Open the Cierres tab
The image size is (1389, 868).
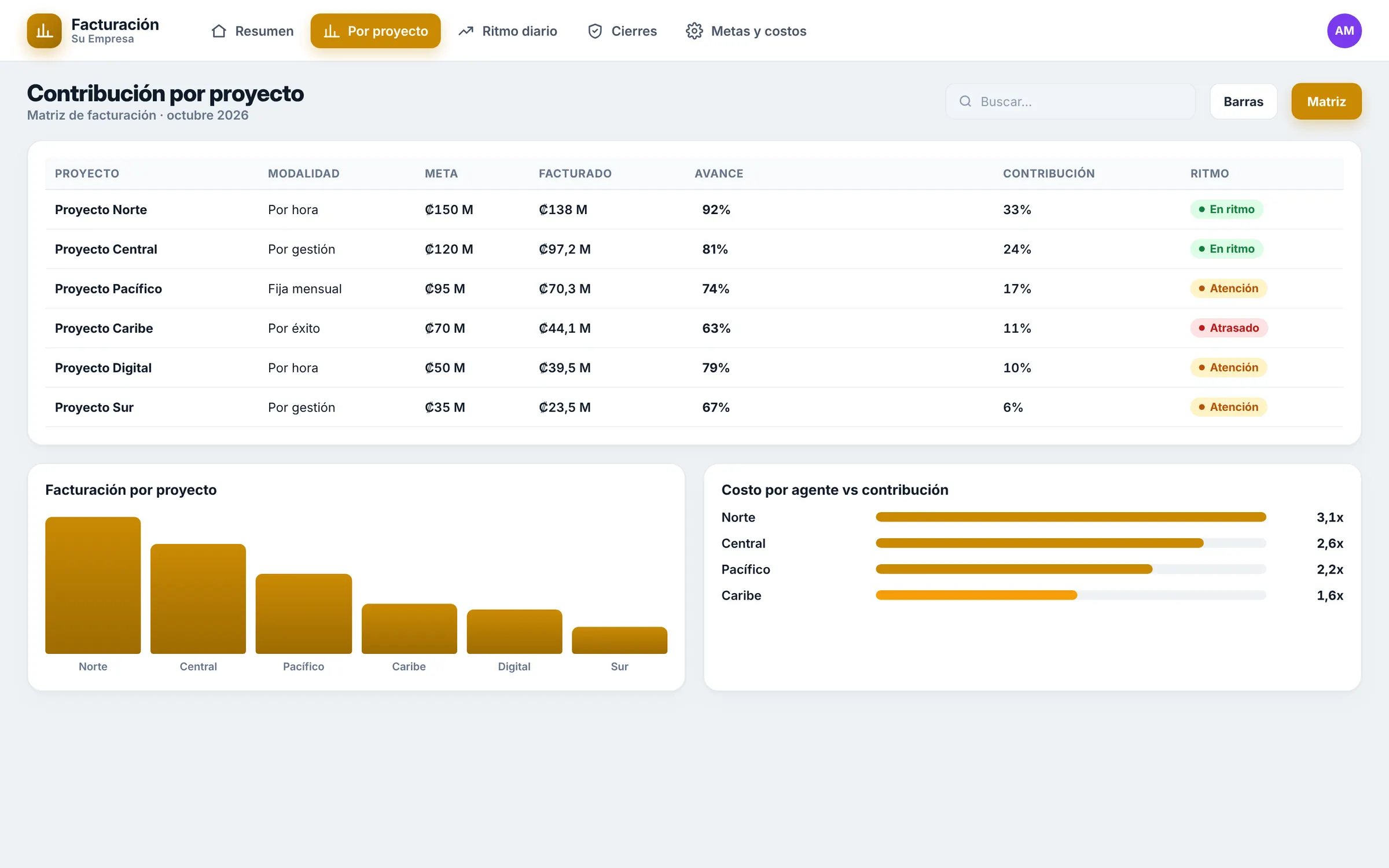pyautogui.click(x=622, y=31)
